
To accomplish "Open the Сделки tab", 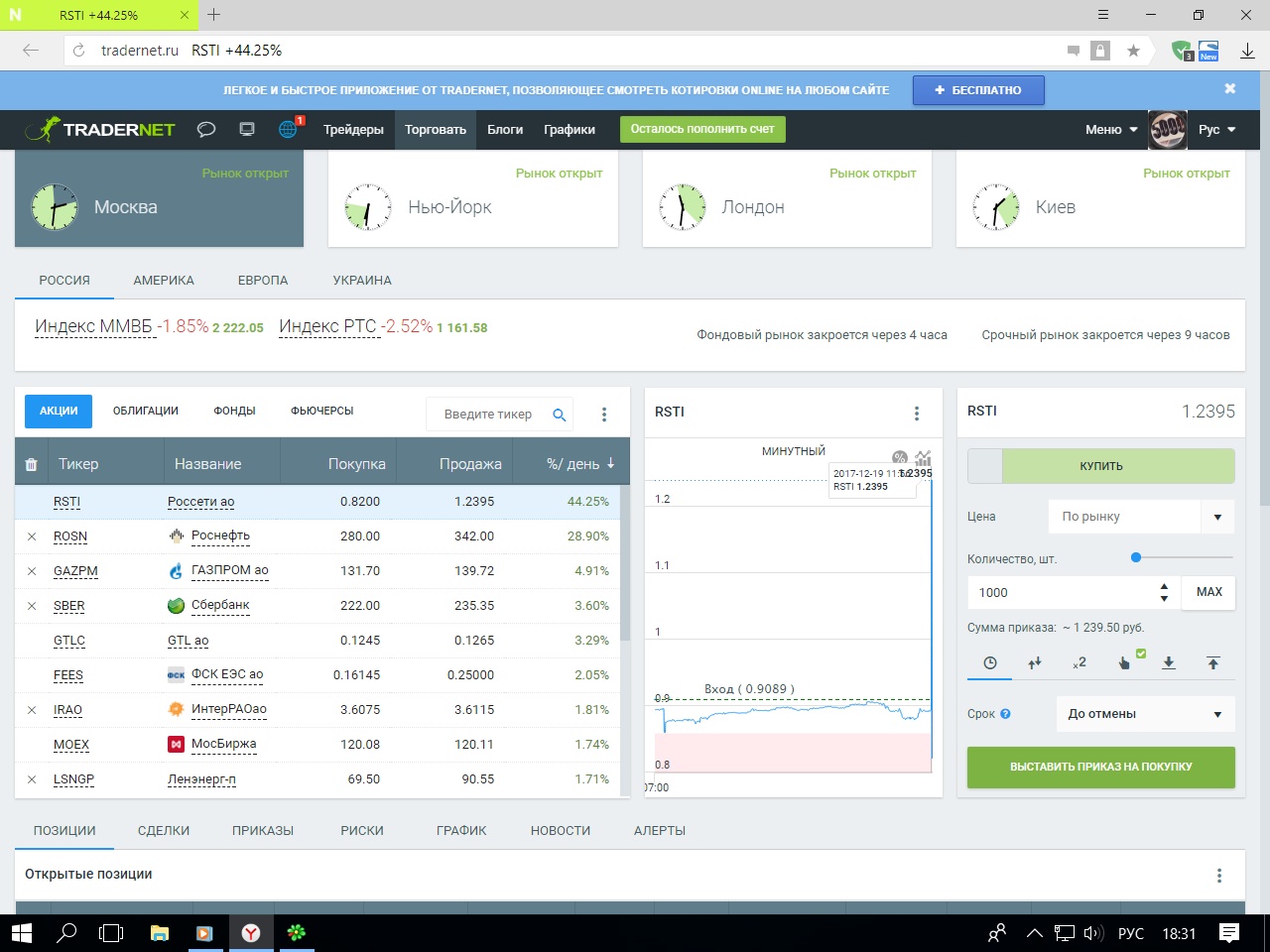I will point(164,831).
